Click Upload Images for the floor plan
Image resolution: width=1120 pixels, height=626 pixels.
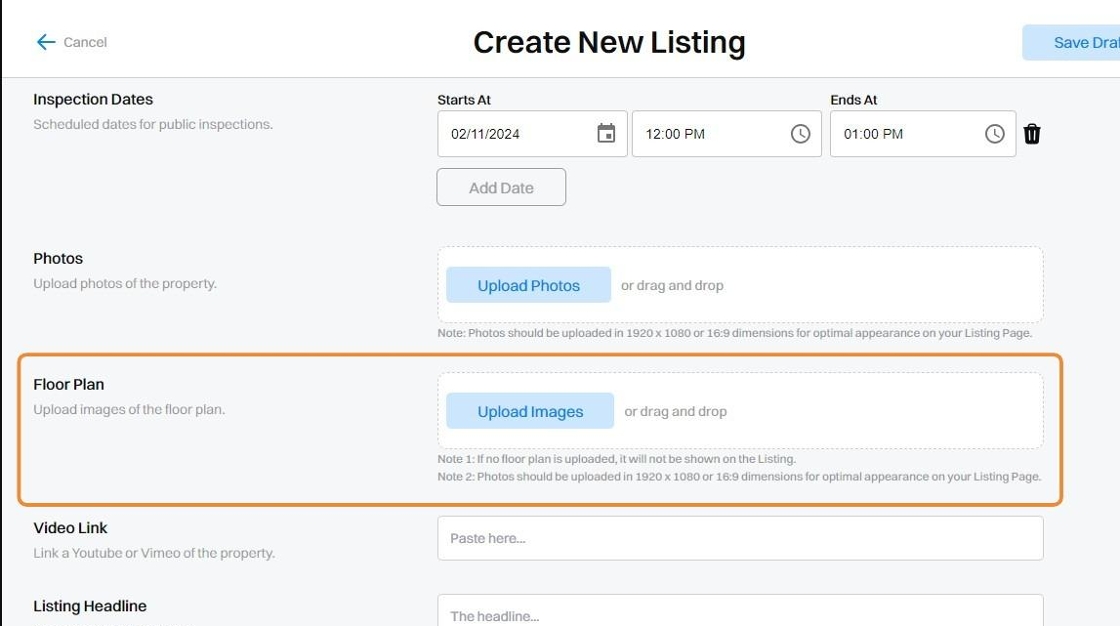530,411
